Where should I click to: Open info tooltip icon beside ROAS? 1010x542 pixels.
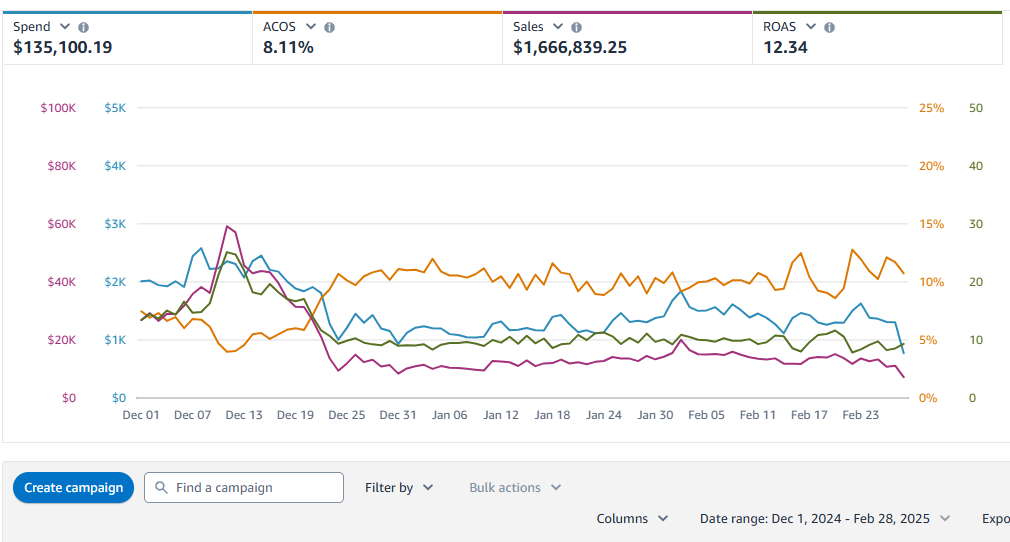(830, 27)
